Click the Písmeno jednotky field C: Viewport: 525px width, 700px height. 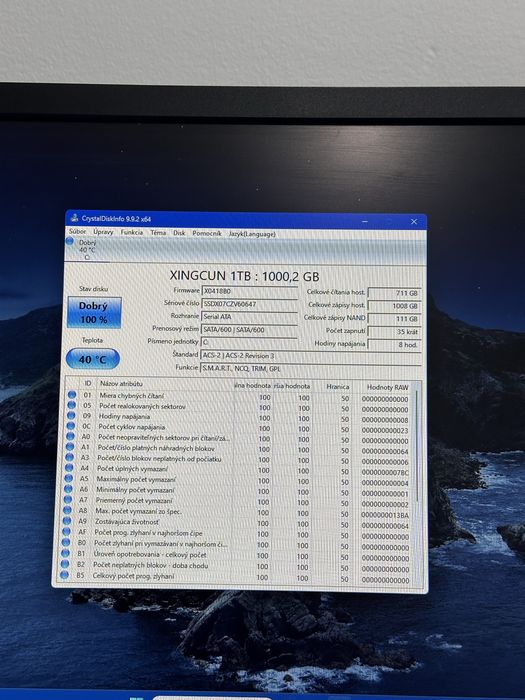[250, 342]
